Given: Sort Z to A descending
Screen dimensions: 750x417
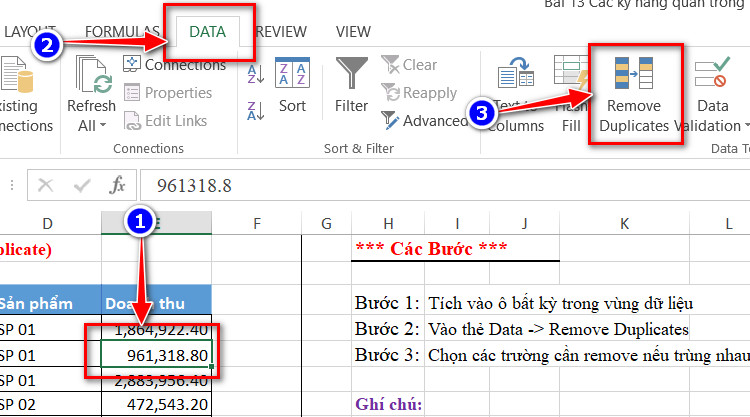Looking at the screenshot, I should 256,111.
